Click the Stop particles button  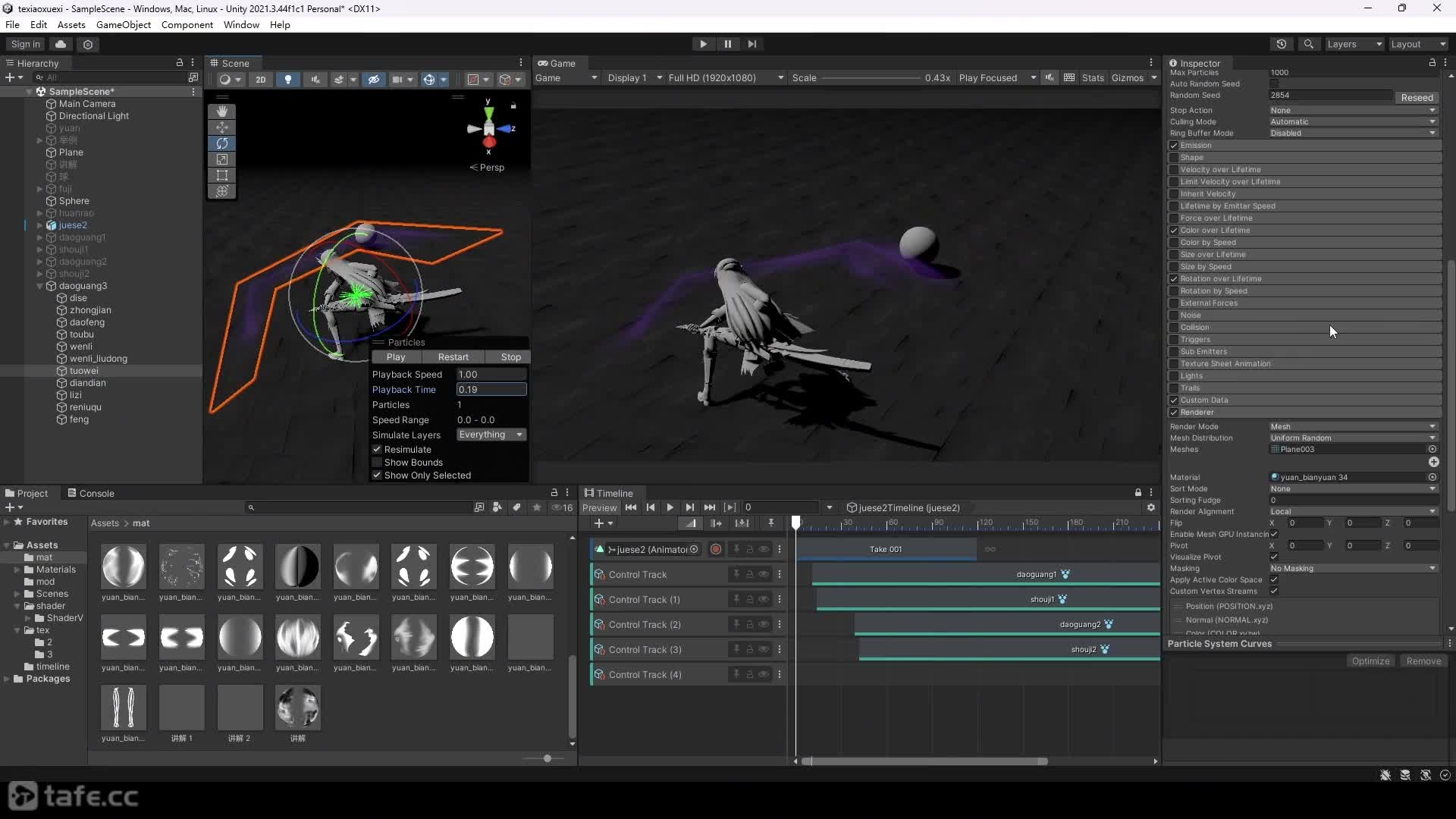(x=510, y=357)
